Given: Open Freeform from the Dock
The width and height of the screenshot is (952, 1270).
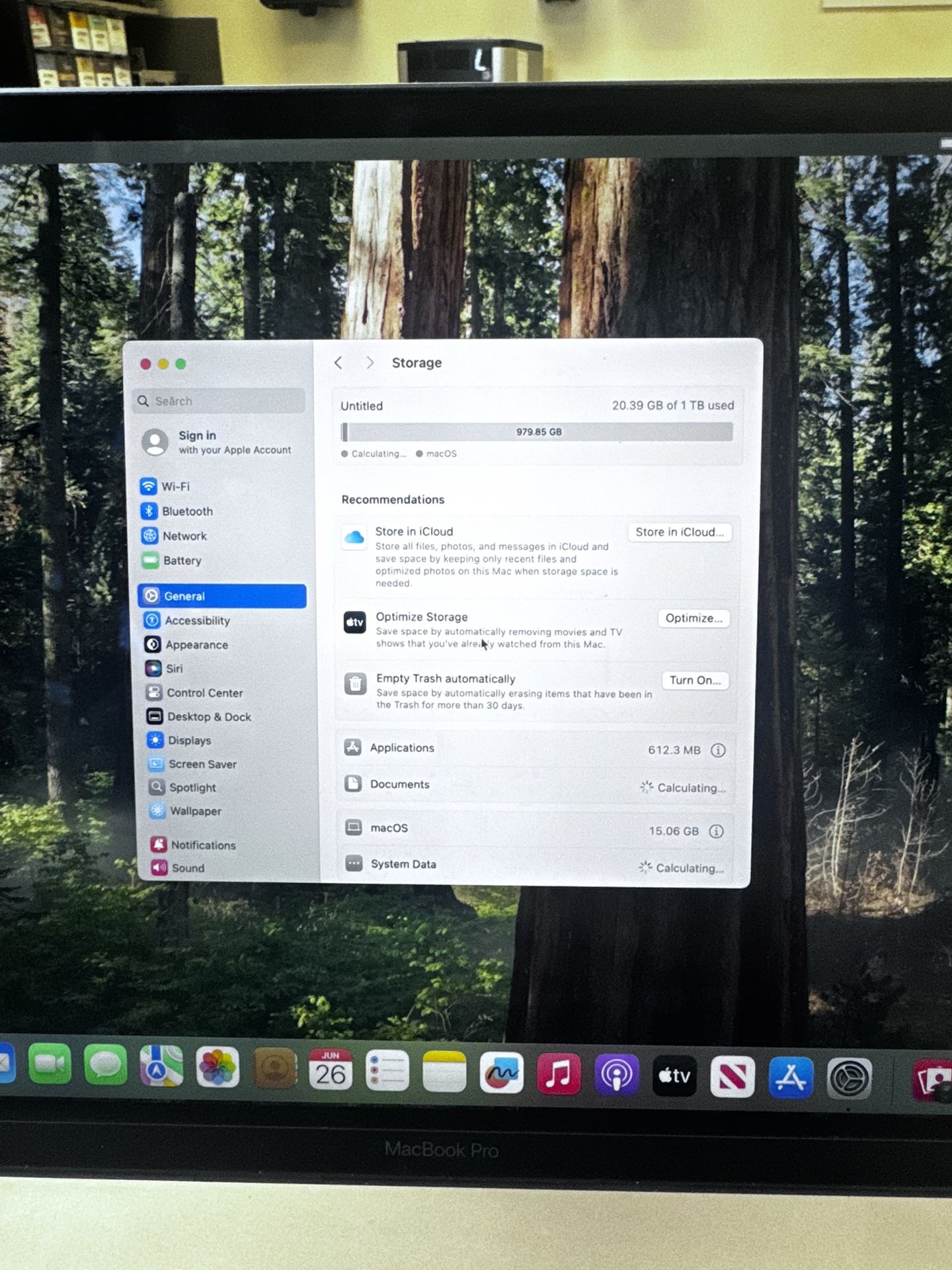Looking at the screenshot, I should (502, 1073).
